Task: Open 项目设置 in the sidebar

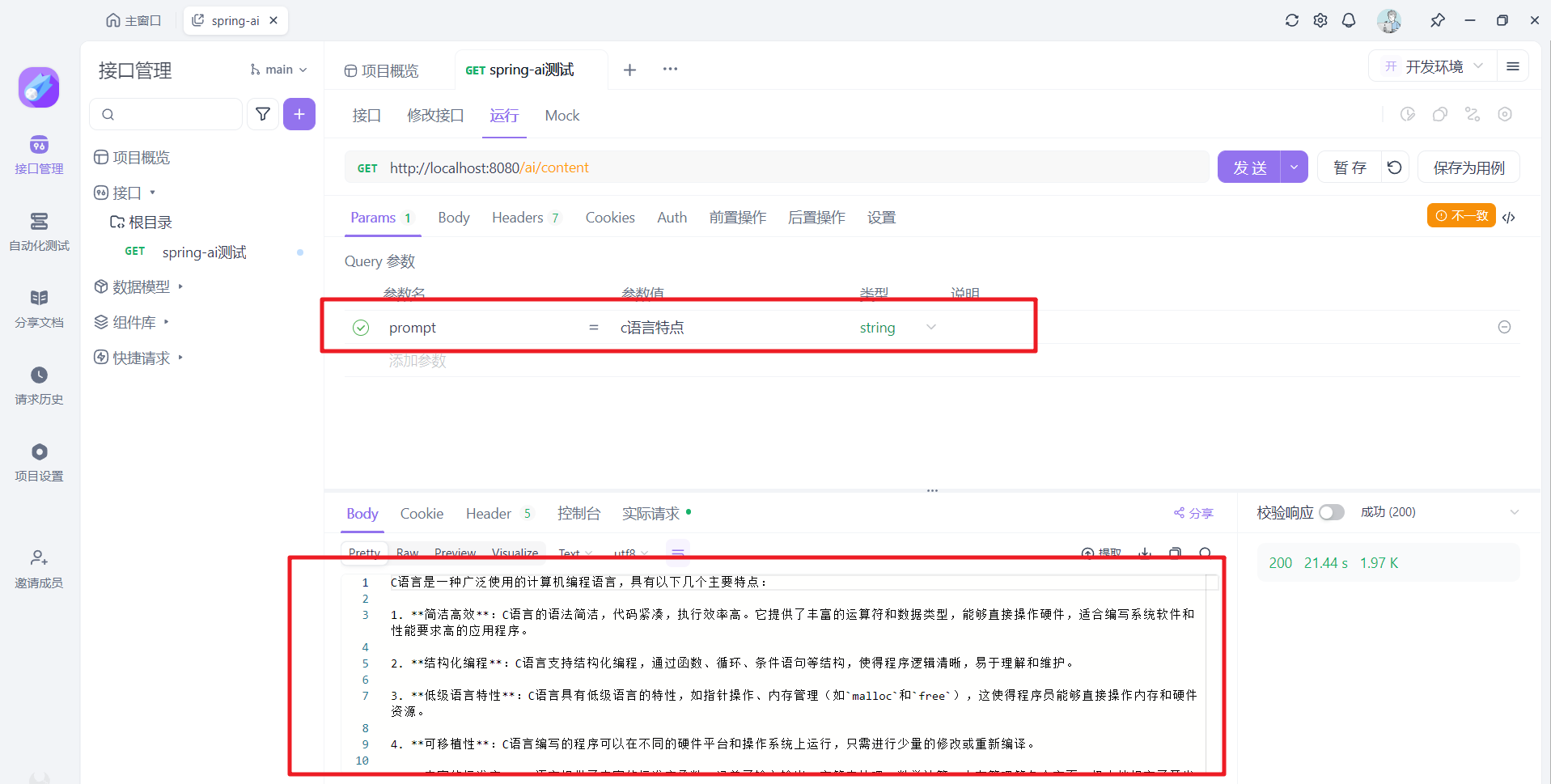Action: coord(39,462)
